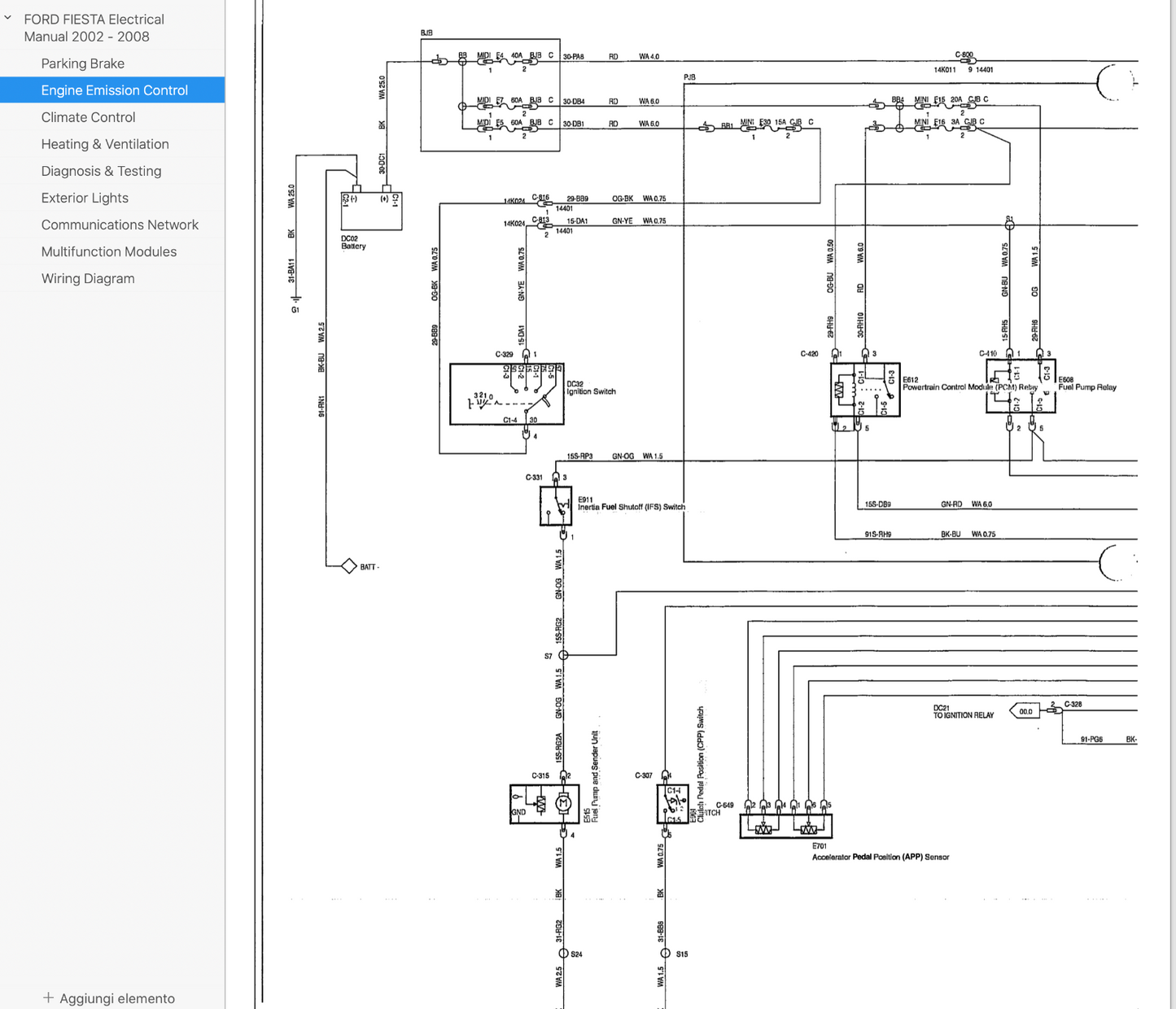The height and width of the screenshot is (1009, 1176).
Task: Select the FORD FIESTA Electrical Manual title
Action: point(94,28)
